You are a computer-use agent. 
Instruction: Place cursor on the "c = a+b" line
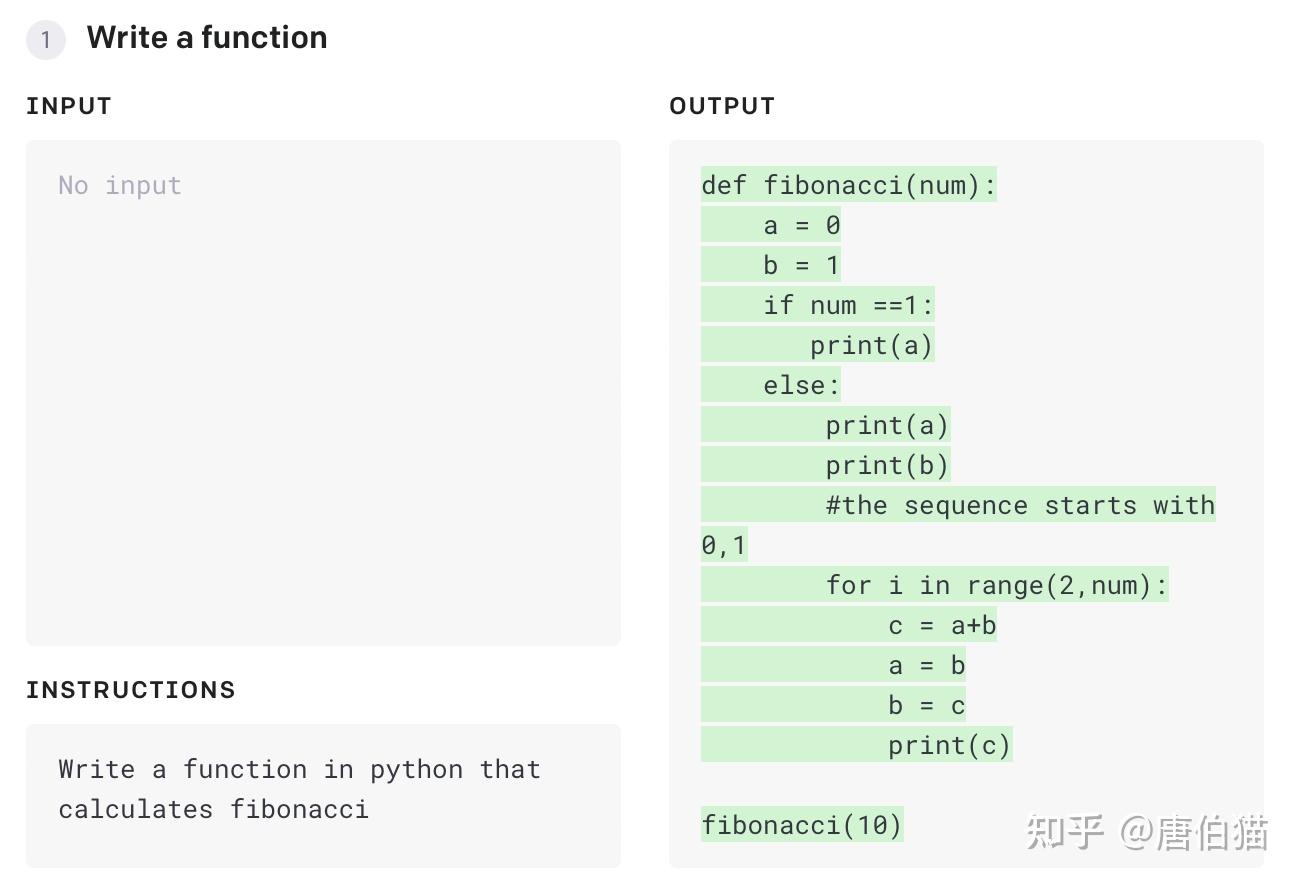(x=942, y=625)
